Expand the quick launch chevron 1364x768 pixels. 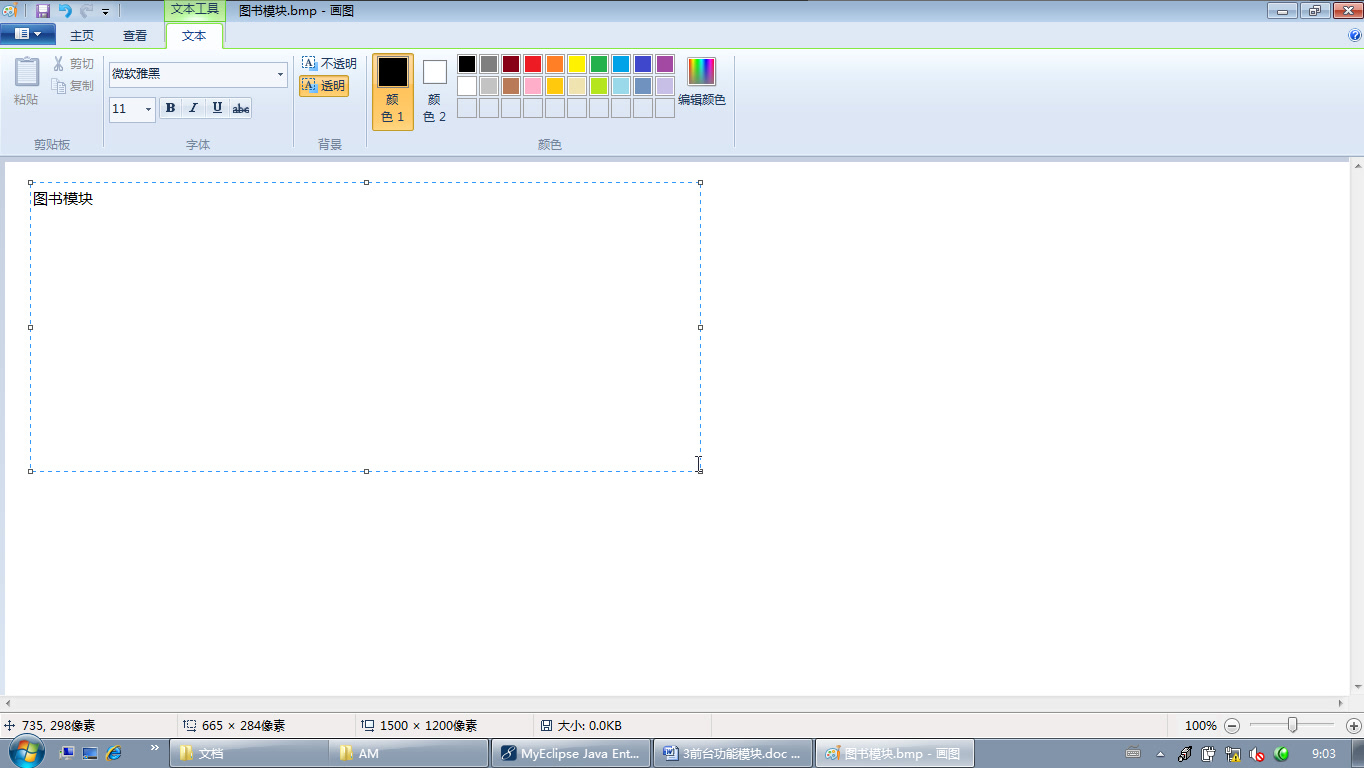pyautogui.click(x=155, y=747)
